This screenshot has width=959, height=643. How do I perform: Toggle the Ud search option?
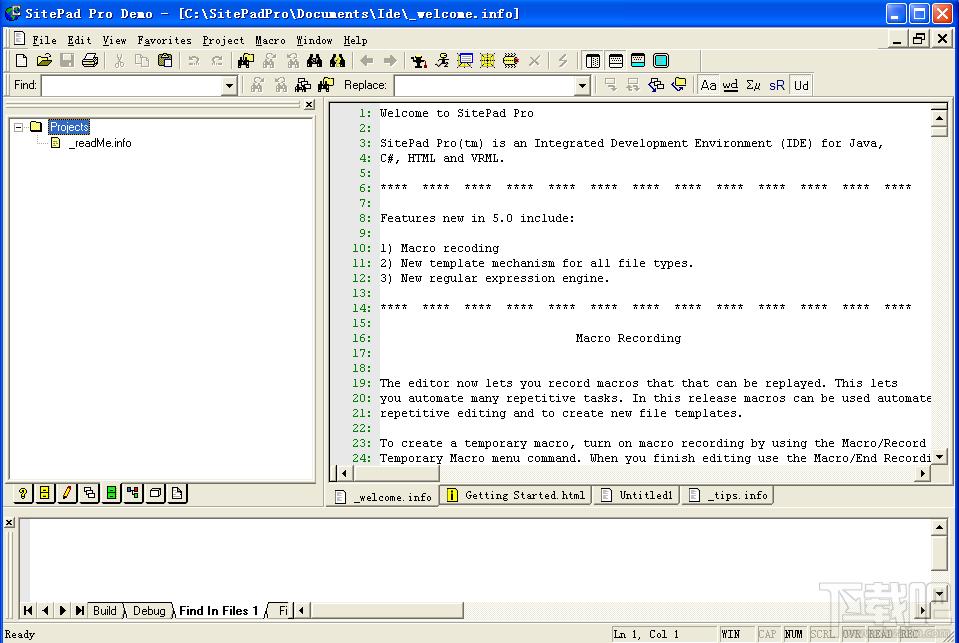tap(801, 85)
